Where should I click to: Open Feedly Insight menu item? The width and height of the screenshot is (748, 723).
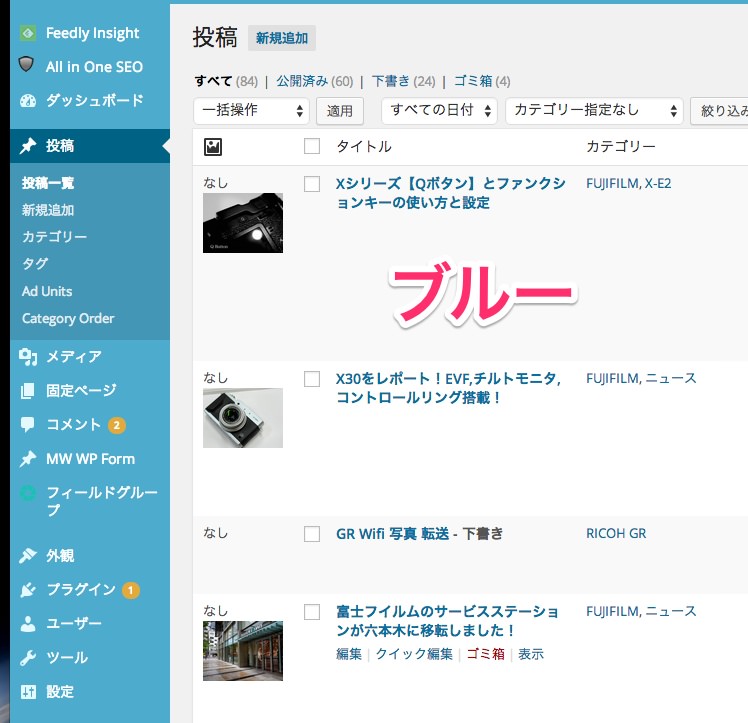[93, 33]
